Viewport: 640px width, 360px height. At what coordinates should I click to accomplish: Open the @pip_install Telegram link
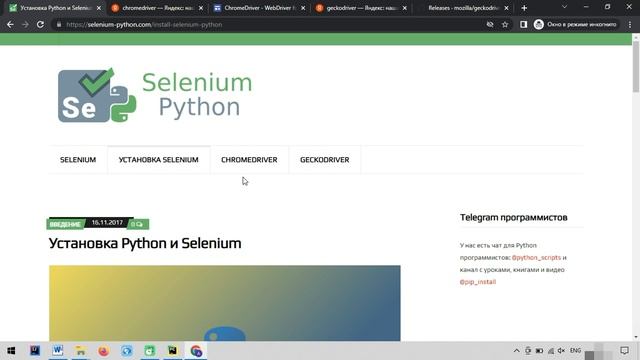(x=478, y=282)
